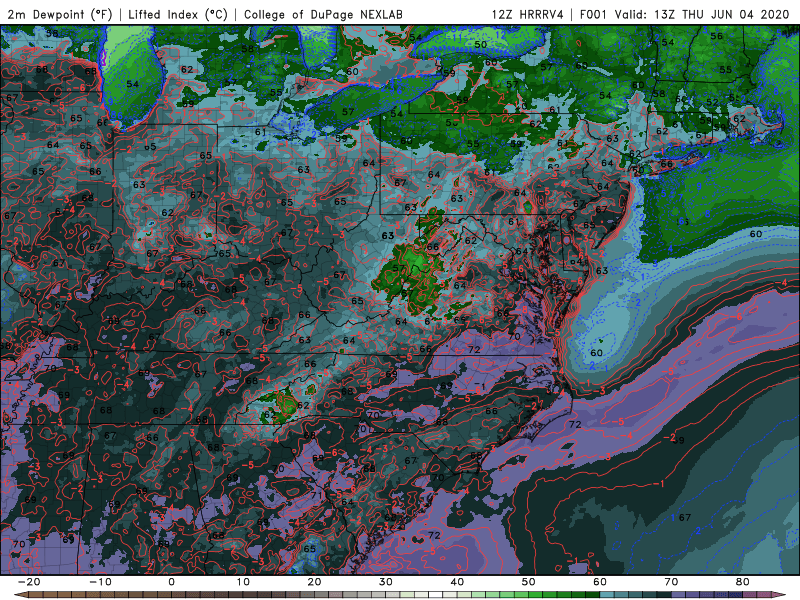Click the 80 label on the color scale

743,582
